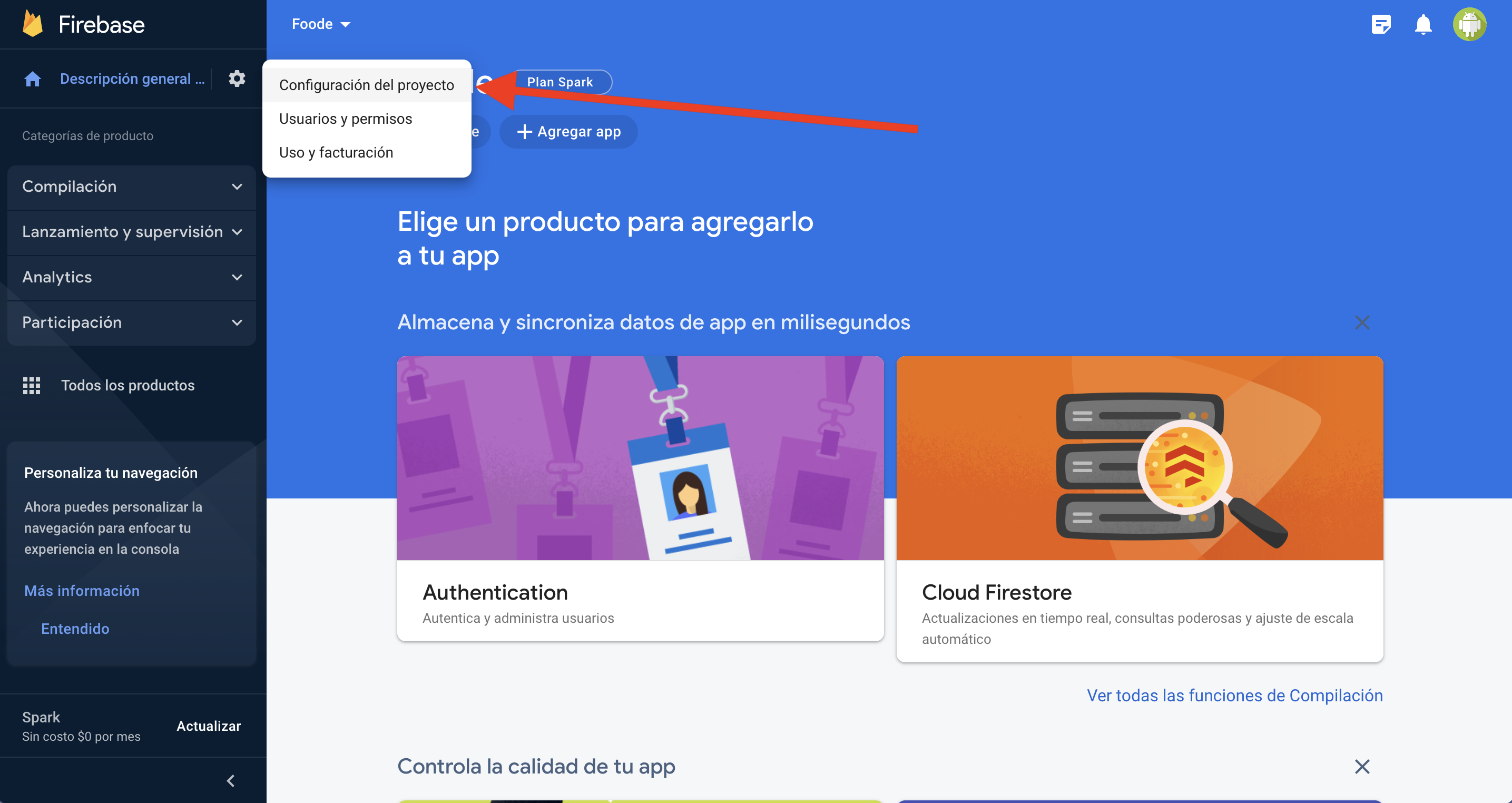Viewport: 1512px width, 803px height.
Task: Collapse the sidebar with the left chevron
Action: pos(231,780)
